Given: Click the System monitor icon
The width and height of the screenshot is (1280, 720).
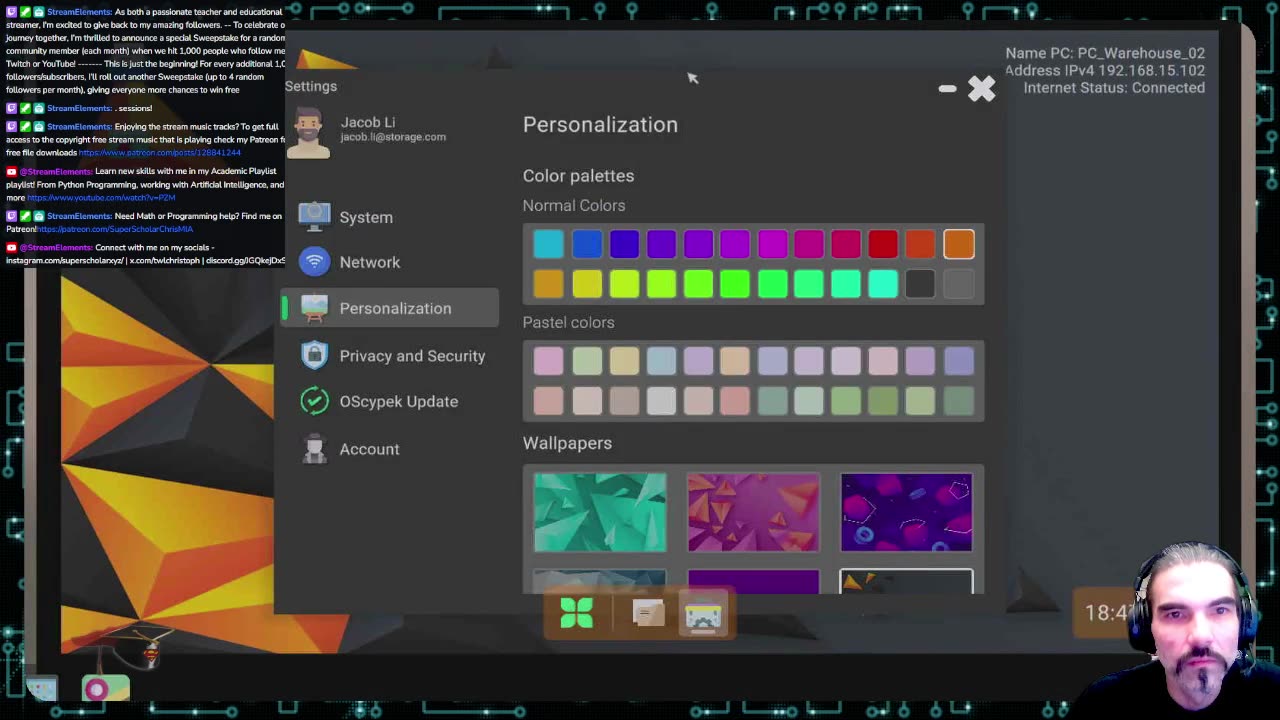Looking at the screenshot, I should [x=314, y=216].
